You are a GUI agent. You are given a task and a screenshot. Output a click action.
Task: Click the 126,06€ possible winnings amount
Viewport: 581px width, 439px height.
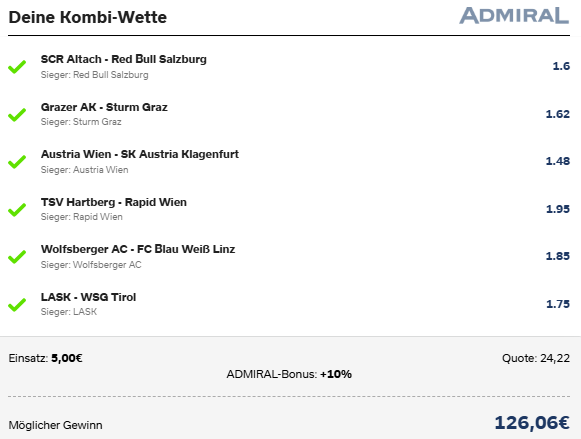click(x=532, y=423)
